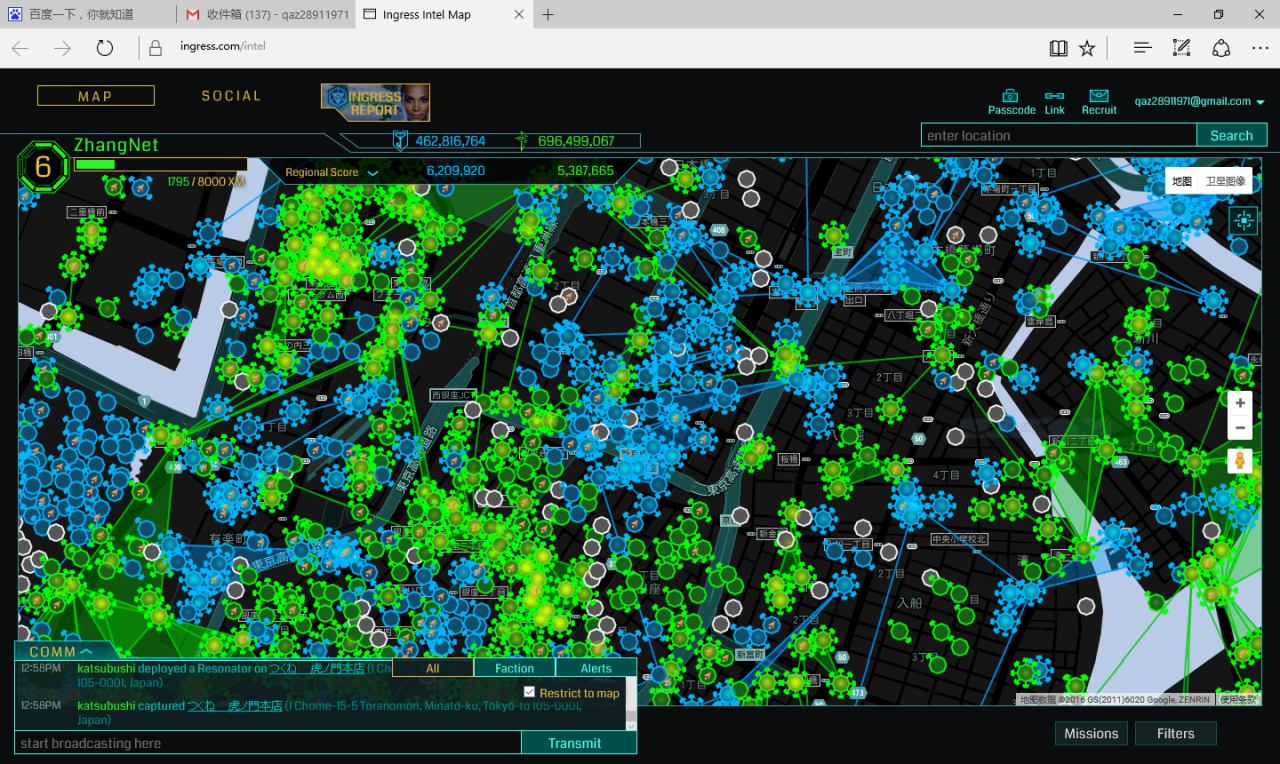Switch to the 百度一下 browser tab
The width and height of the screenshot is (1280, 764).
tap(90, 15)
